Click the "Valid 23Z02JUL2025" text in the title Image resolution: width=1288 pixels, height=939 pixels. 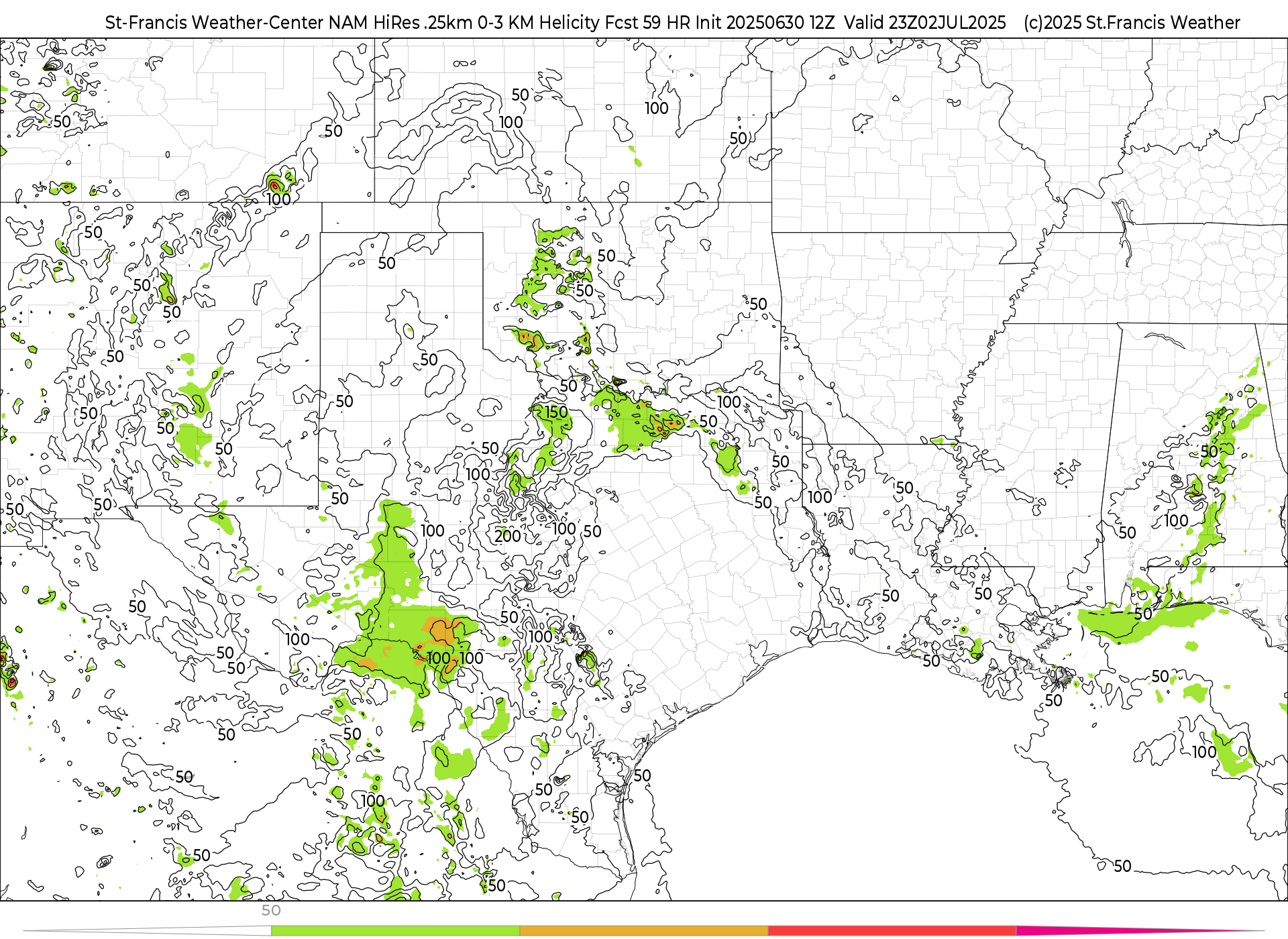925,23
